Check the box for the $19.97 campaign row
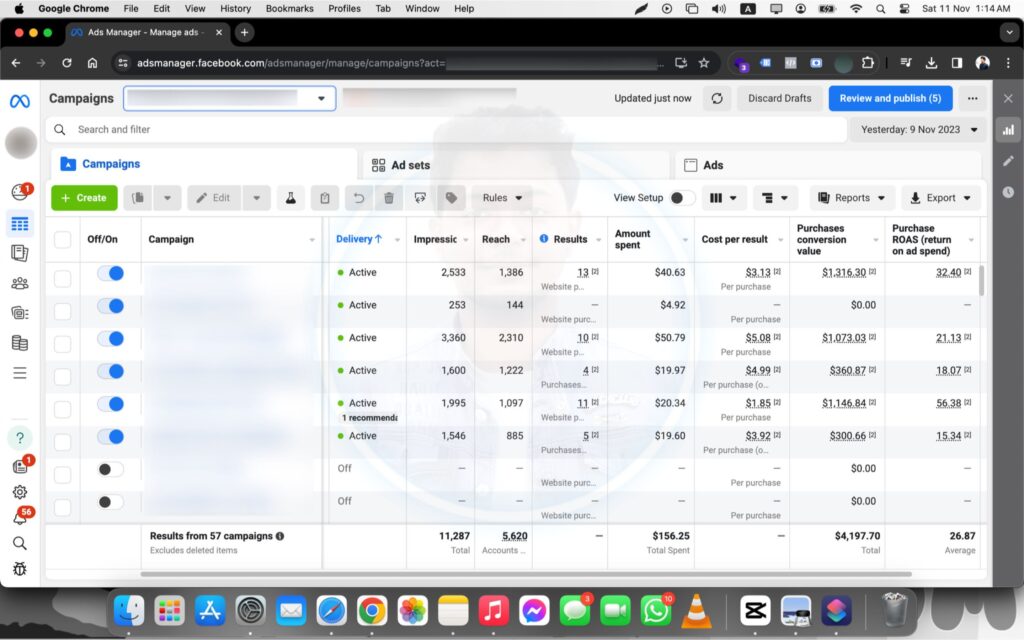 [x=63, y=377]
